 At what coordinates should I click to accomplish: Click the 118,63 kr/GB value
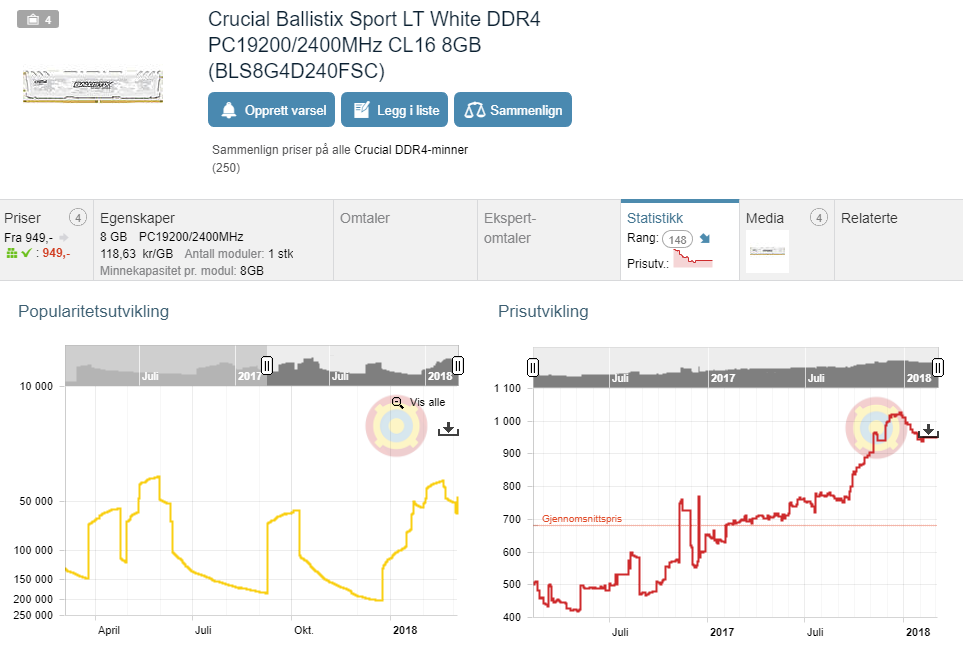click(x=136, y=254)
